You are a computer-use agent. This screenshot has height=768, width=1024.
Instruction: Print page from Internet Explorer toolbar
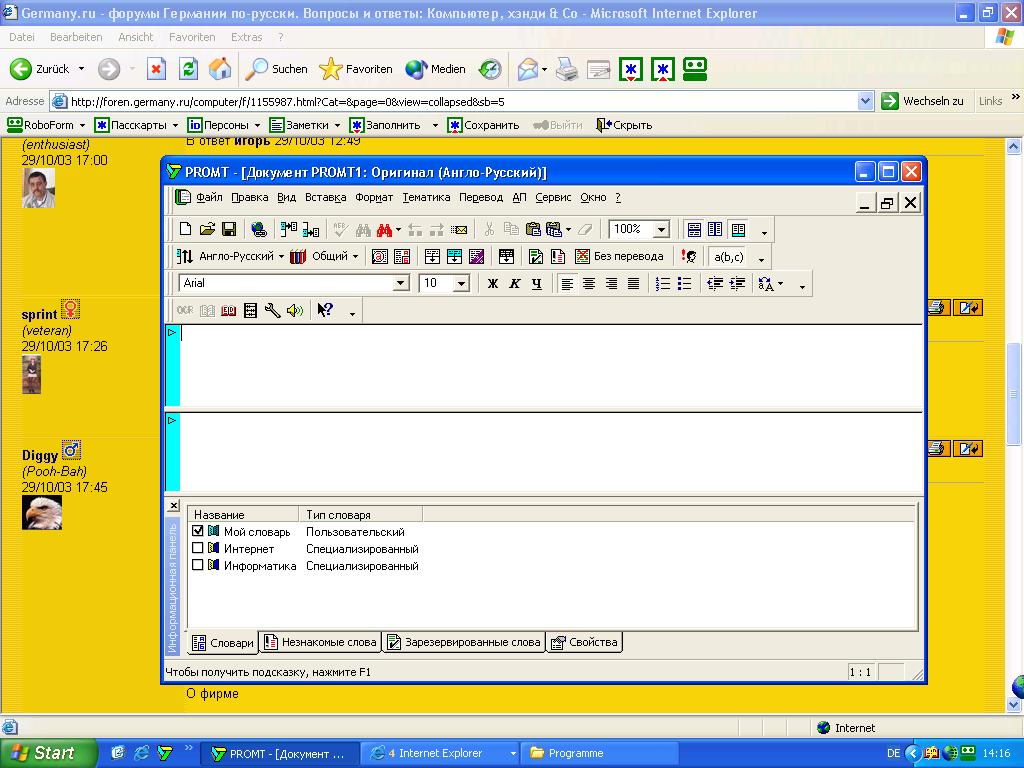[566, 69]
